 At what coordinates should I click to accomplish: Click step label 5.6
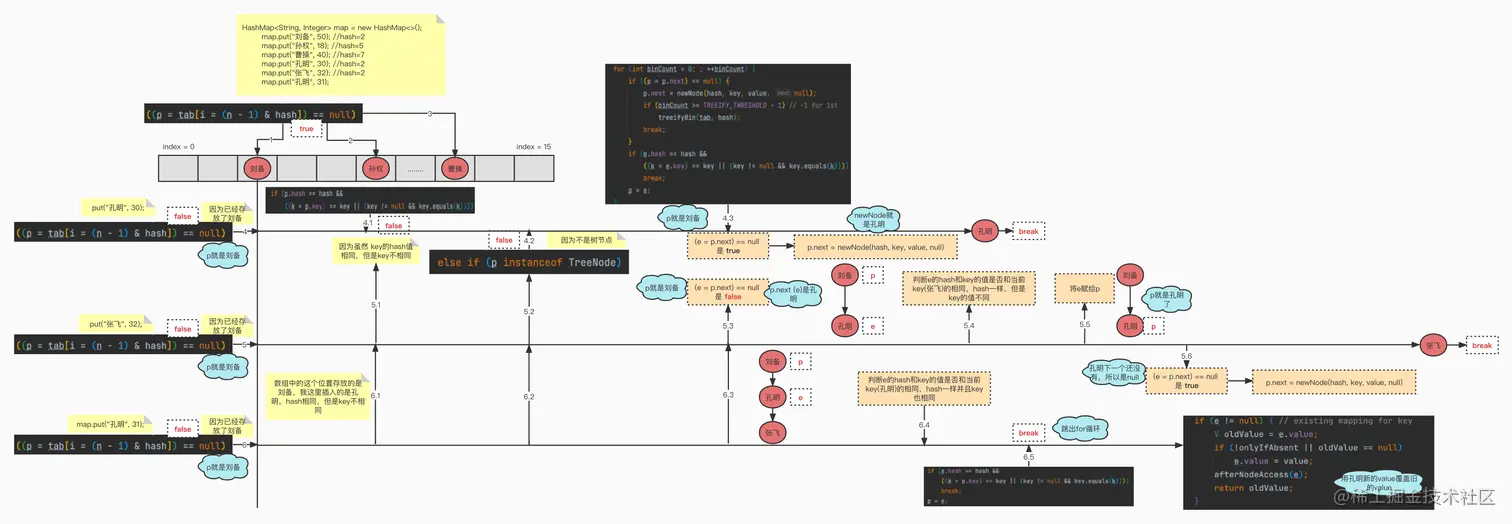pyautogui.click(x=1186, y=357)
